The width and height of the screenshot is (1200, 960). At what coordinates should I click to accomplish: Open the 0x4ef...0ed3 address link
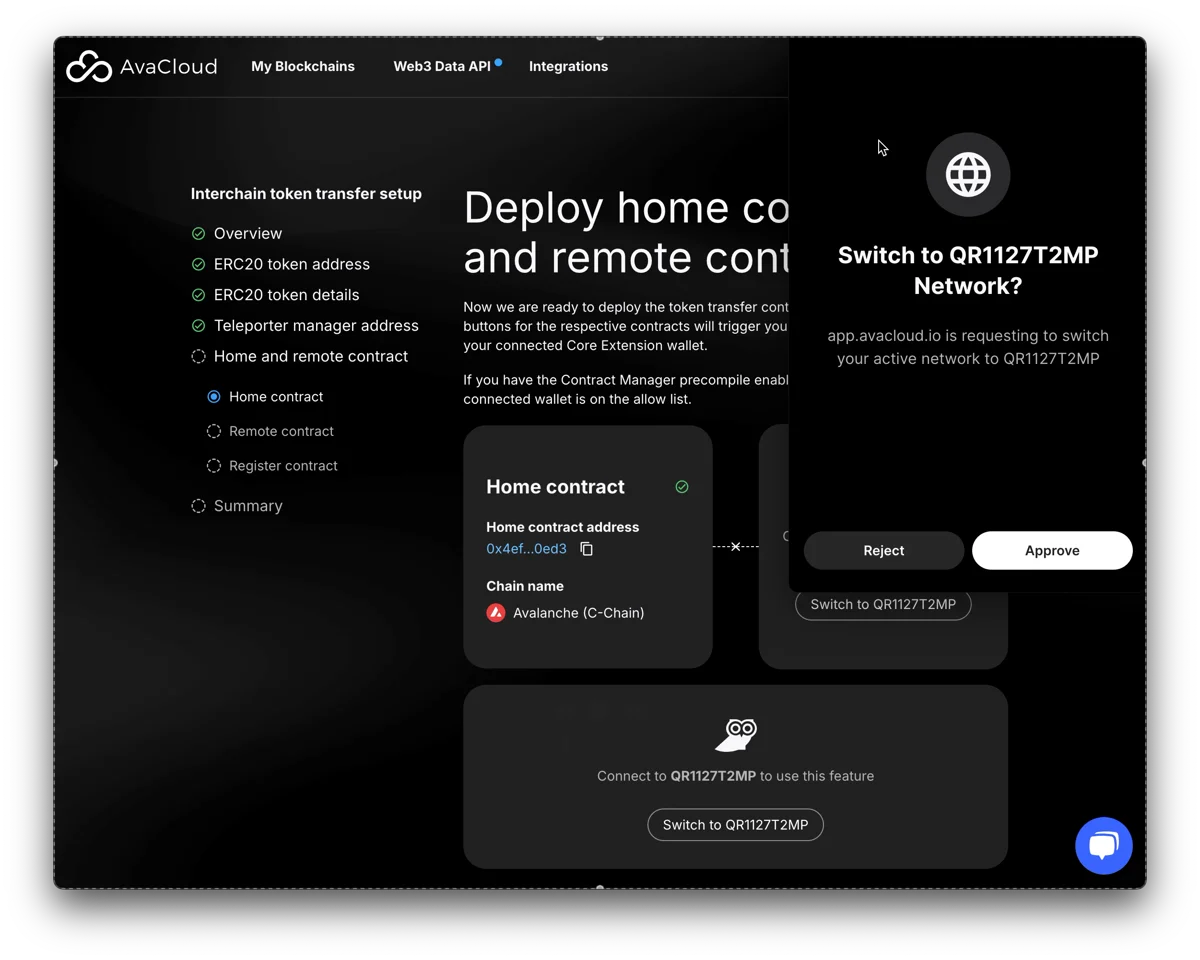[526, 549]
